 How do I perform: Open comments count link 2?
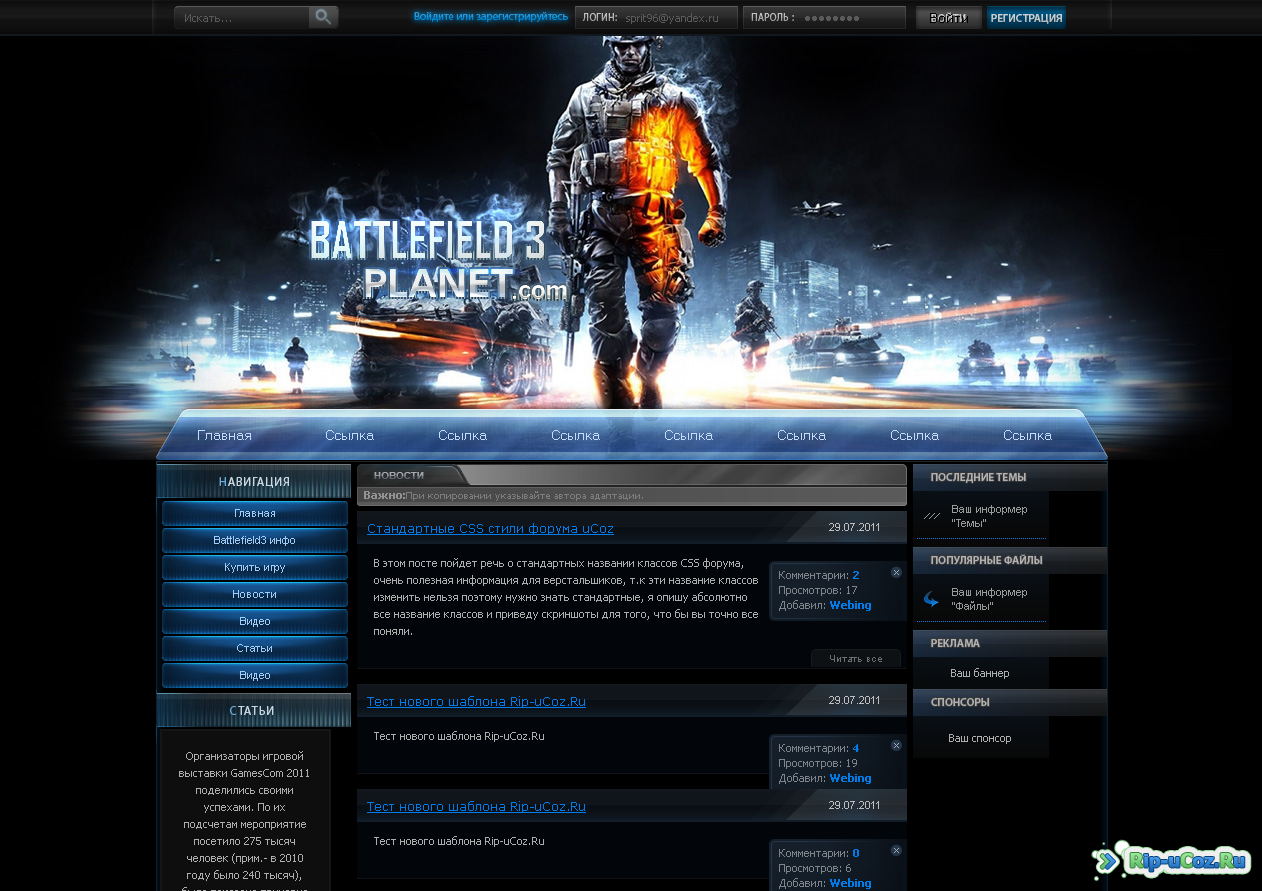pos(856,575)
